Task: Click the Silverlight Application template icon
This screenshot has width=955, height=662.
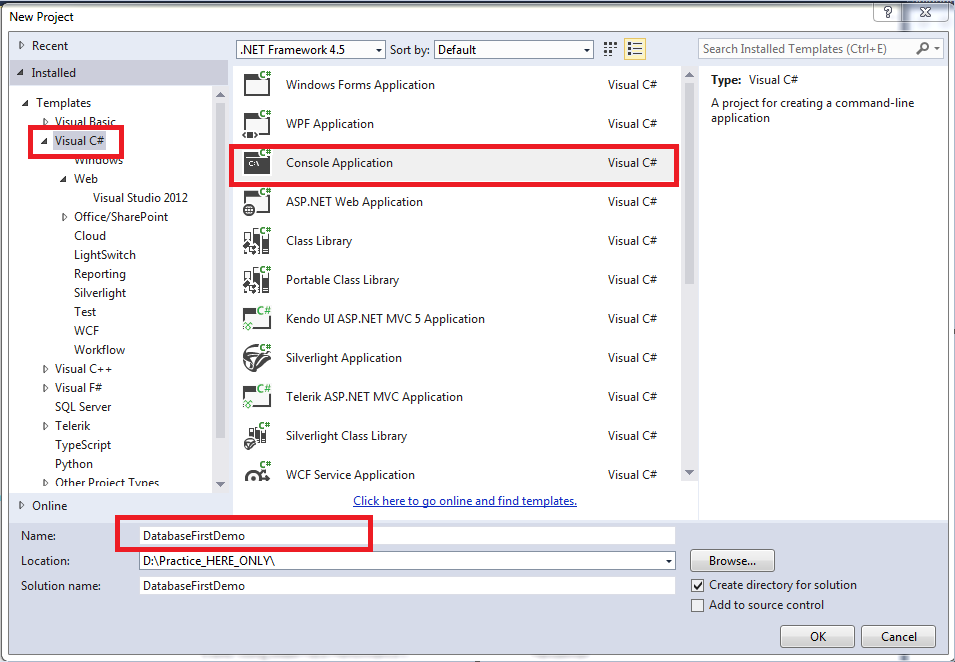Action: (256, 357)
